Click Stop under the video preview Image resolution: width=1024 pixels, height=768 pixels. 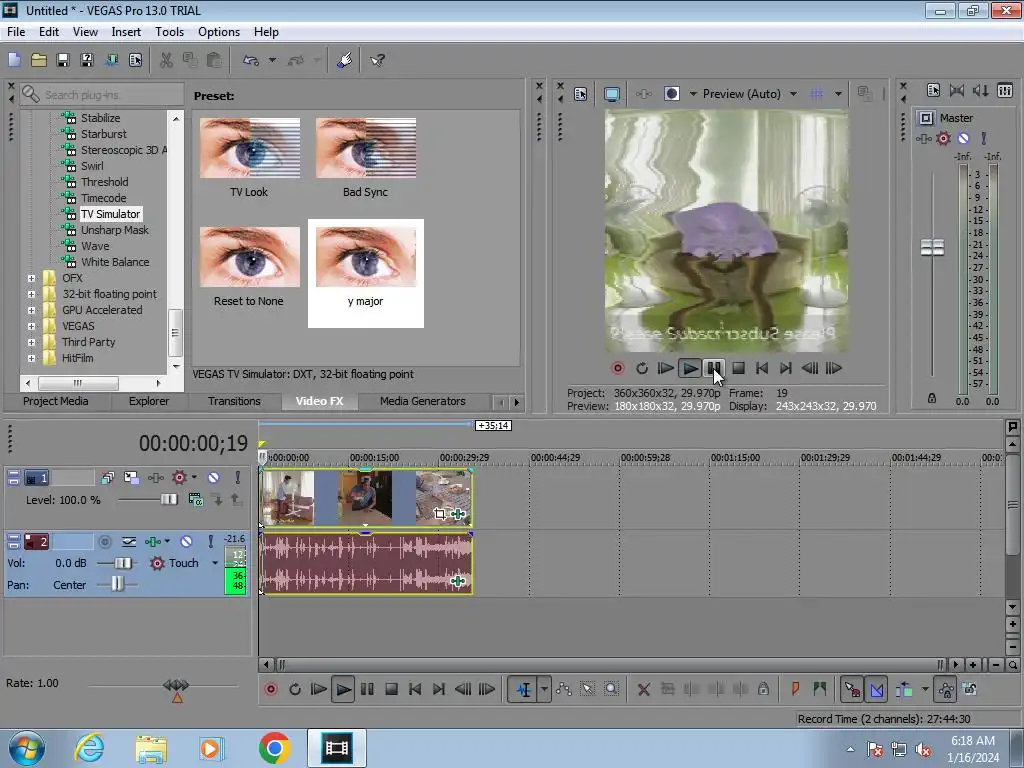point(739,368)
